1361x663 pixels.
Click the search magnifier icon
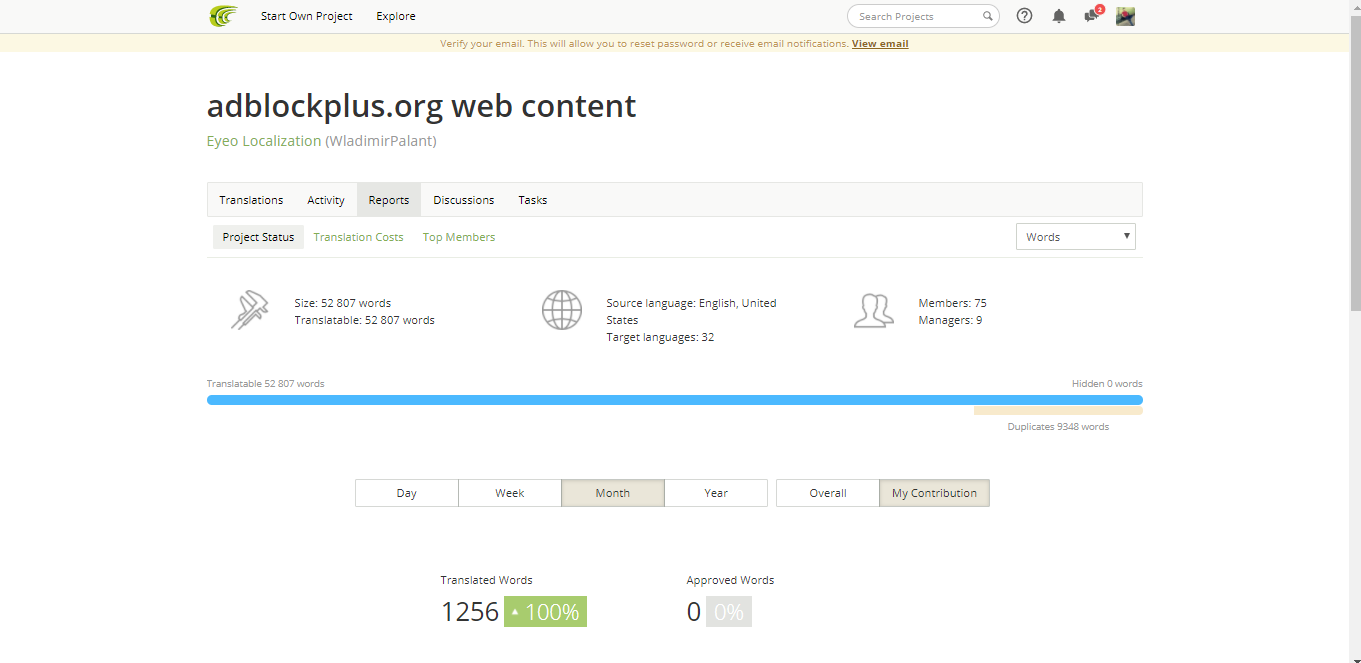987,16
